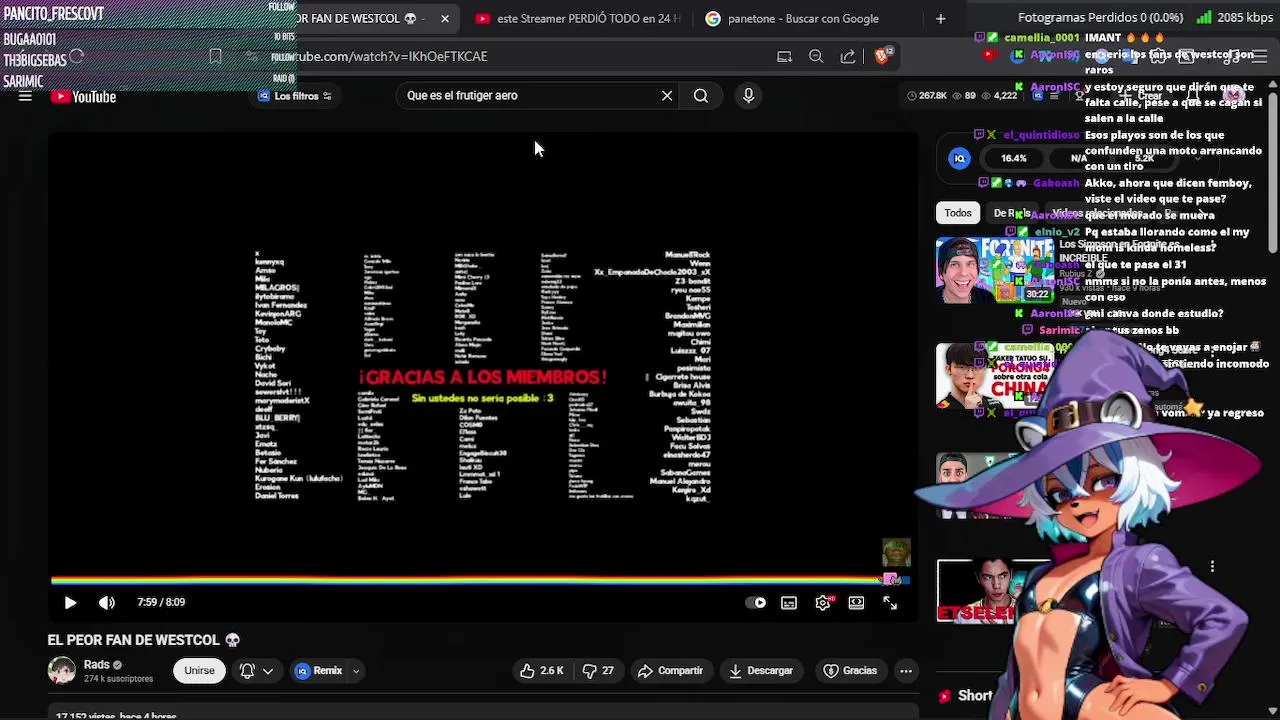The width and height of the screenshot is (1280, 720).
Task: Click the cast/install icon in address bar
Action: tap(784, 56)
